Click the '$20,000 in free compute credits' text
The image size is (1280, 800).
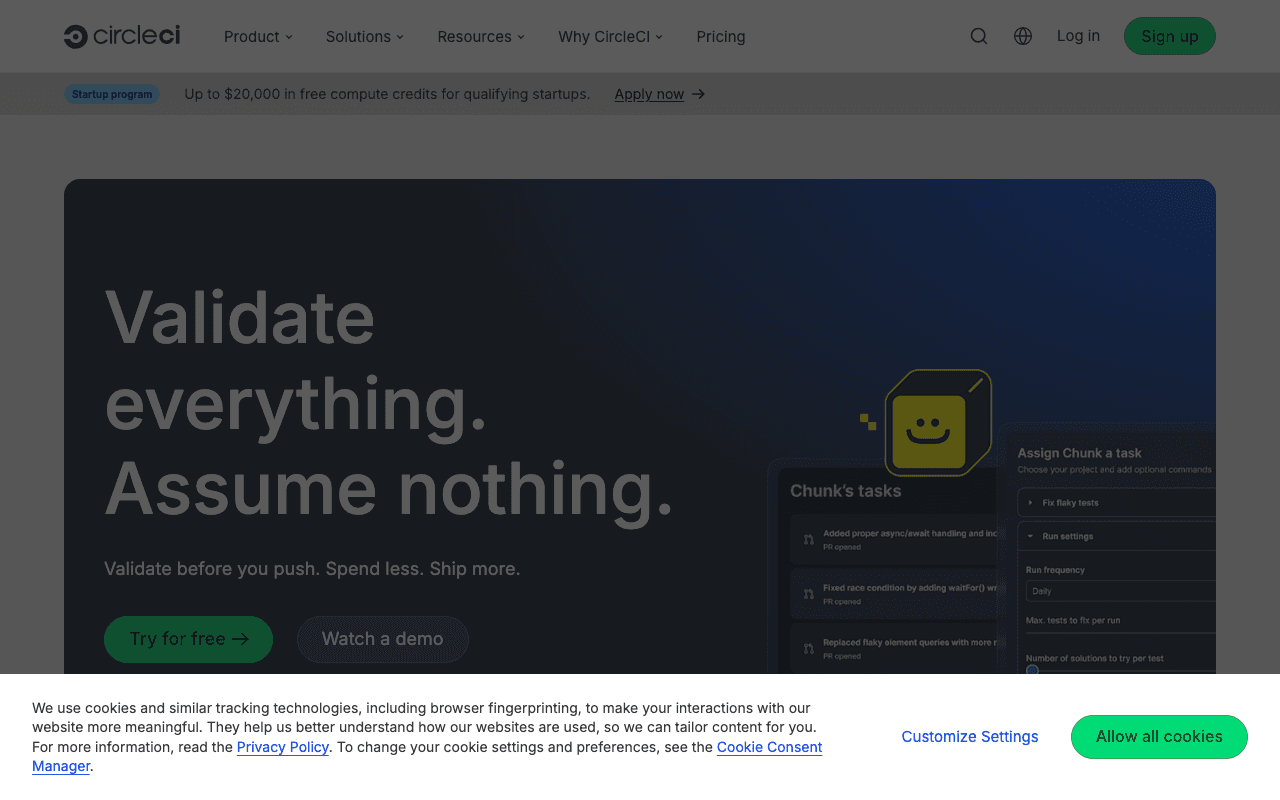[387, 94]
